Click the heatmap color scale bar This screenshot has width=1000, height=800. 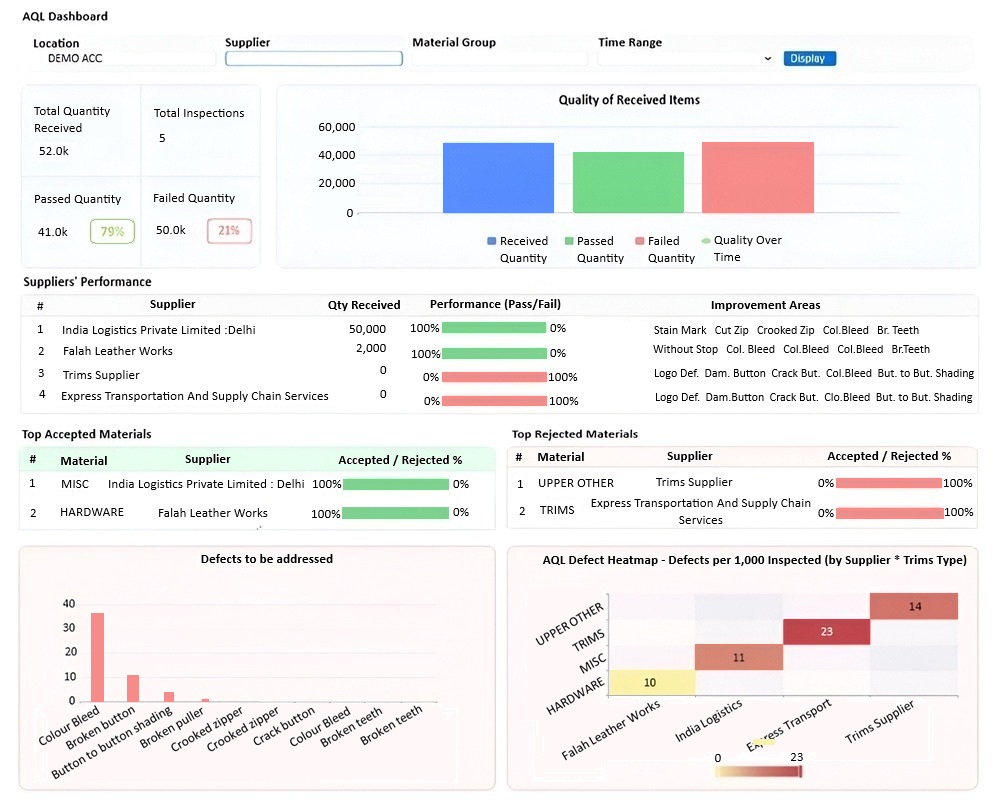coord(758,771)
